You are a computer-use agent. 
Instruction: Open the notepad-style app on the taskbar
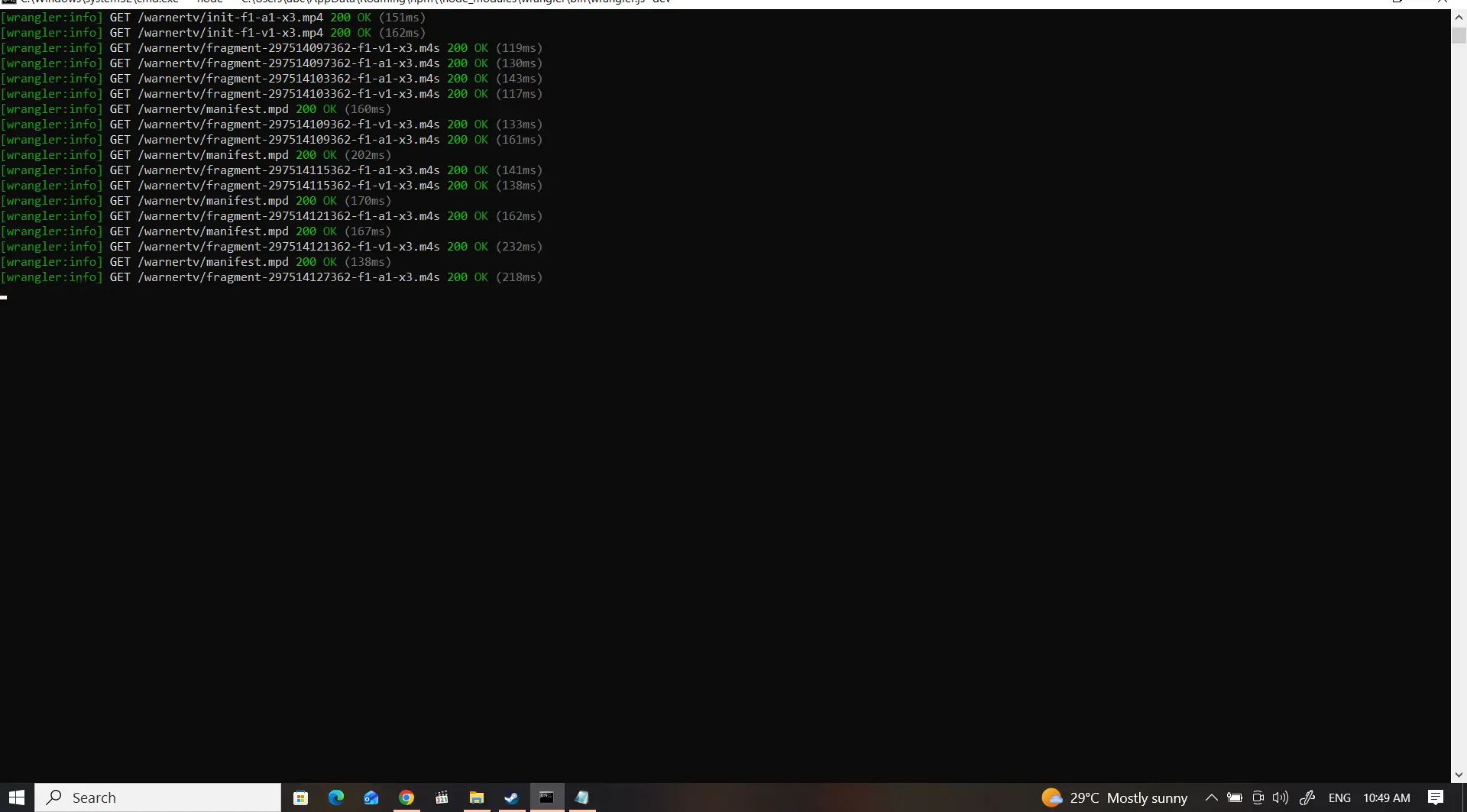click(581, 797)
